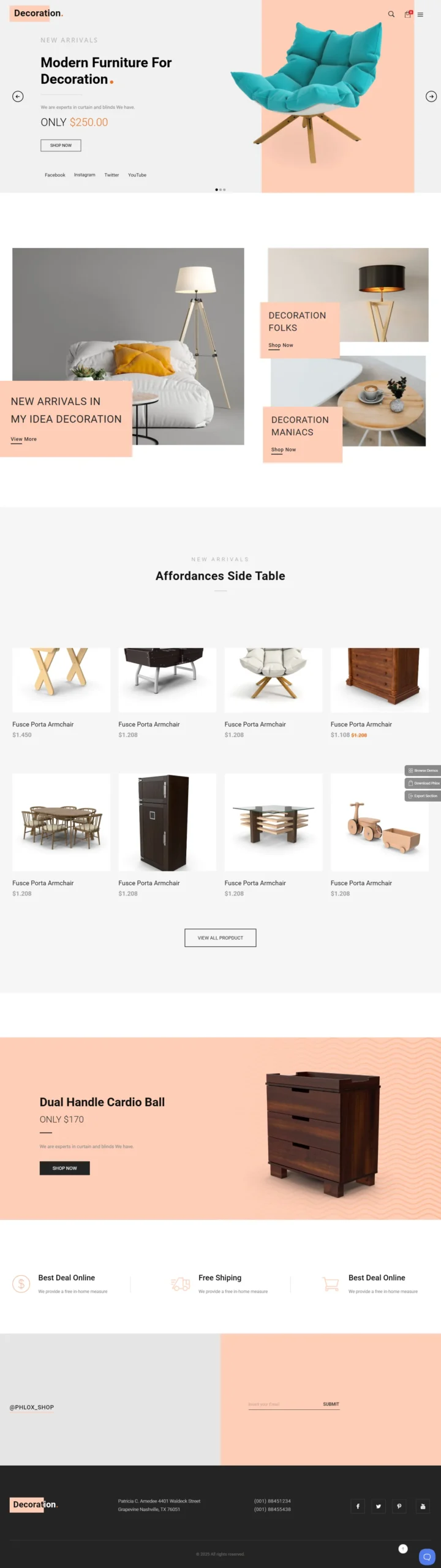The image size is (441, 1568).
Task: Advance slider with right arrow
Action: [x=431, y=96]
